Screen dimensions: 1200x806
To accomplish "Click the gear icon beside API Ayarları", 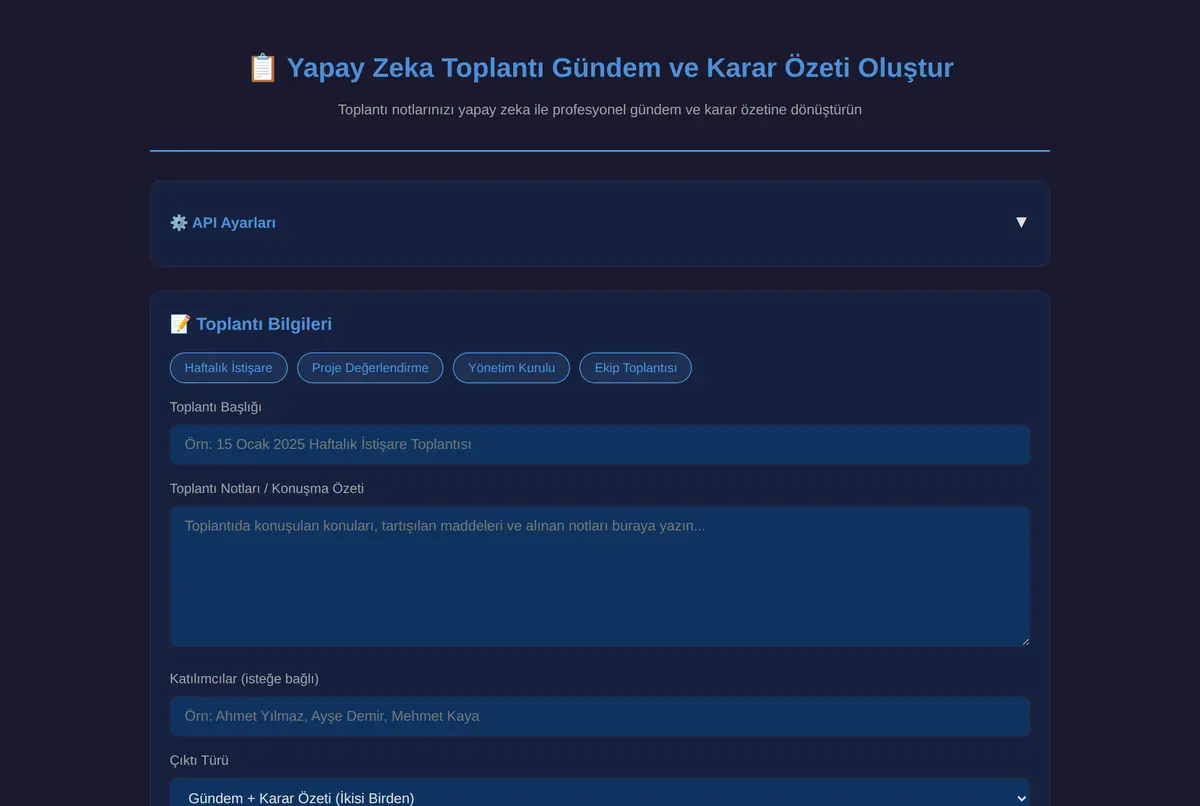I will pyautogui.click(x=179, y=223).
